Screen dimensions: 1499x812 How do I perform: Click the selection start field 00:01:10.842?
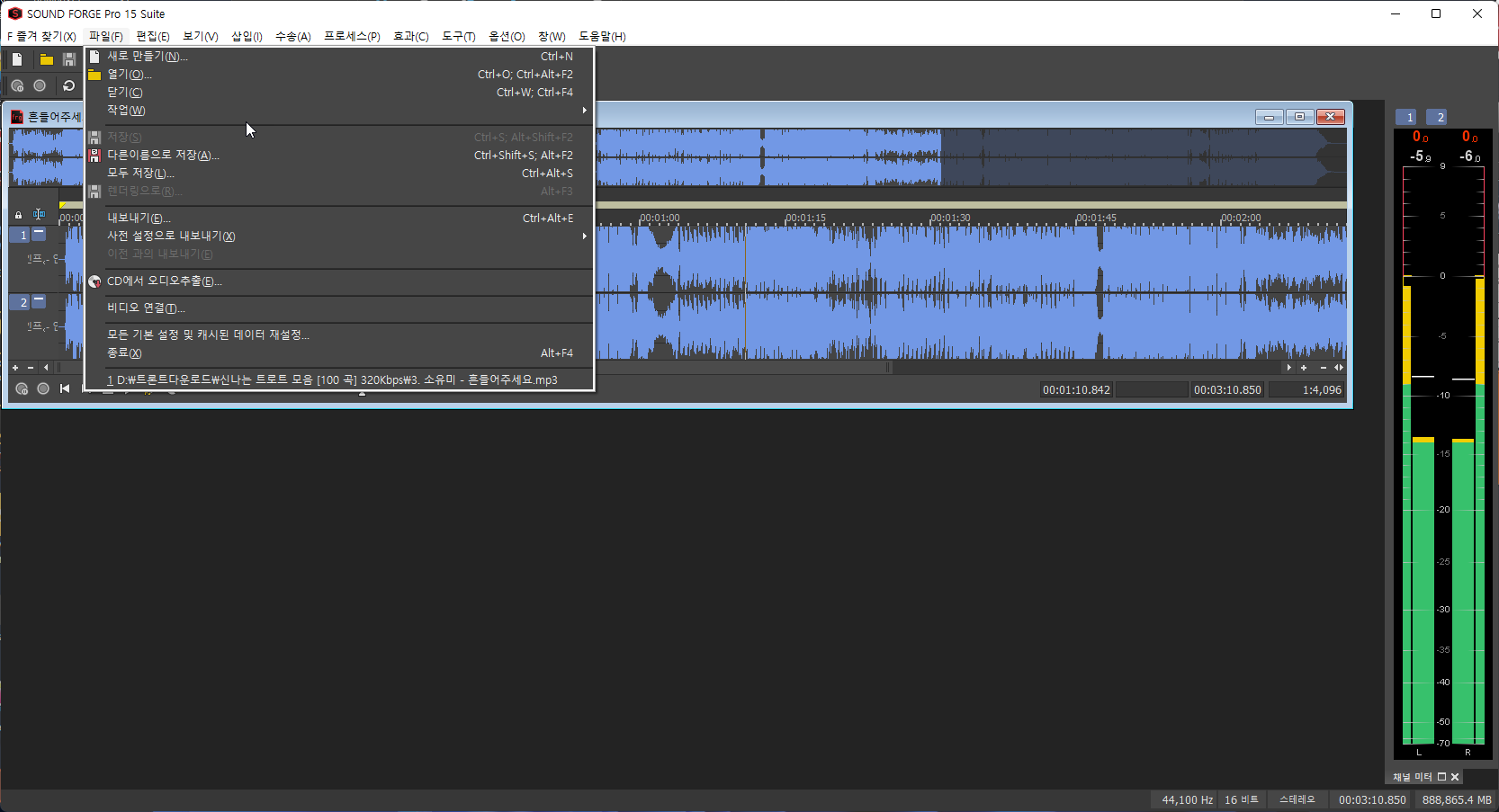click(1076, 389)
